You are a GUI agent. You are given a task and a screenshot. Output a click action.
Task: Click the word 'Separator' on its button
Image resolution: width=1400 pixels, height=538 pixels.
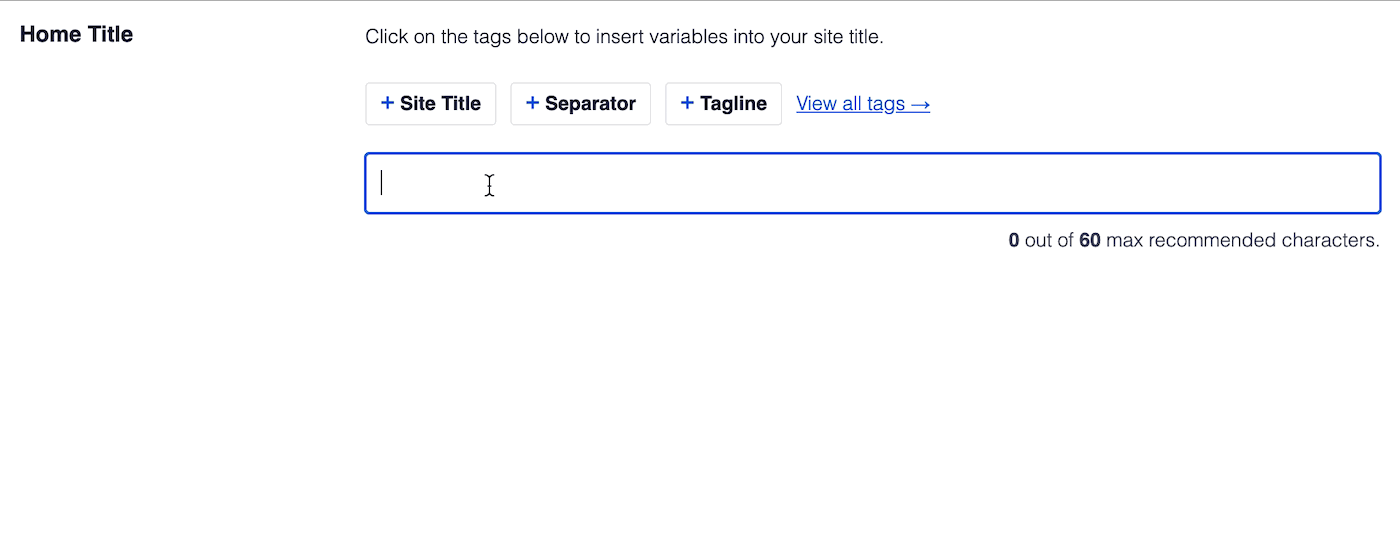point(590,104)
